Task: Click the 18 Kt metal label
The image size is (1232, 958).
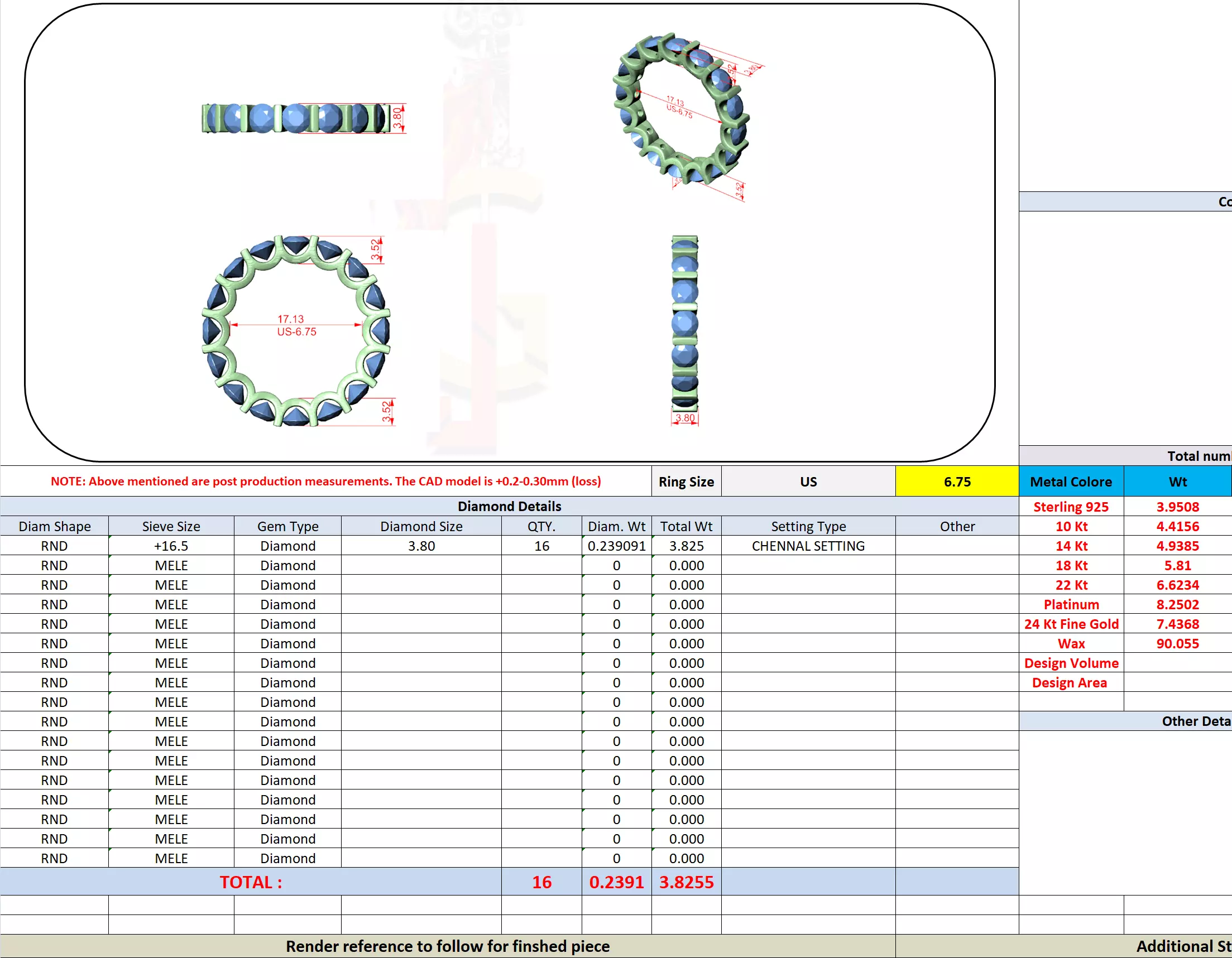Action: coord(1071,566)
